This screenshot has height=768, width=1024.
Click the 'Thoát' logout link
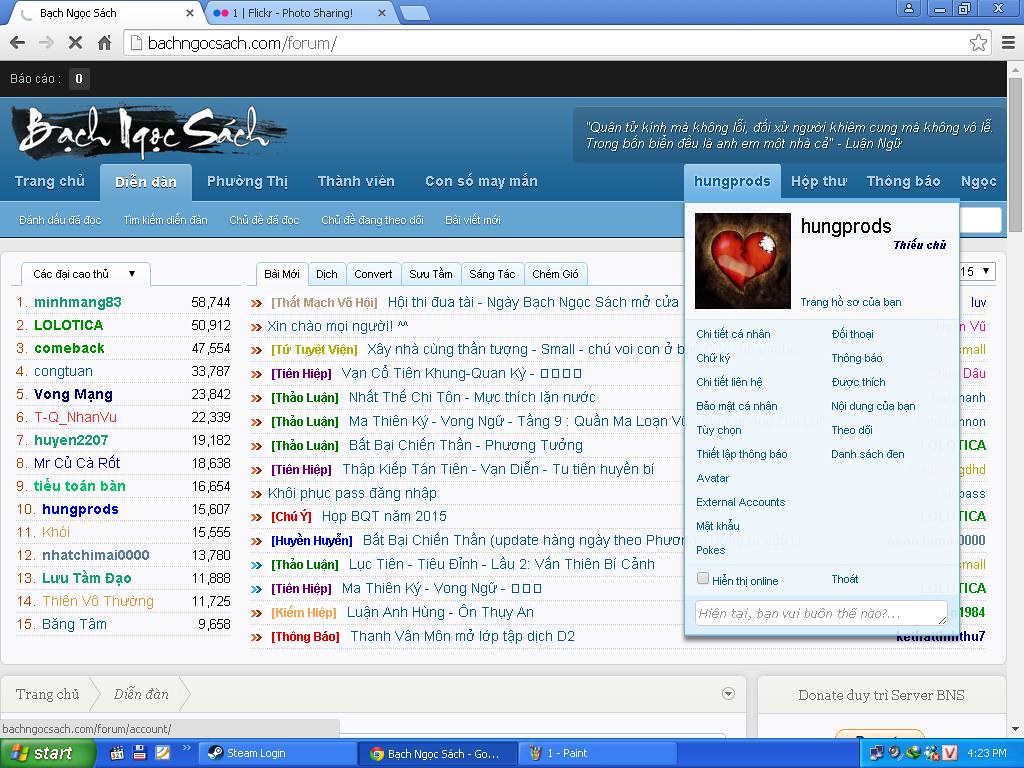pyautogui.click(x=845, y=579)
